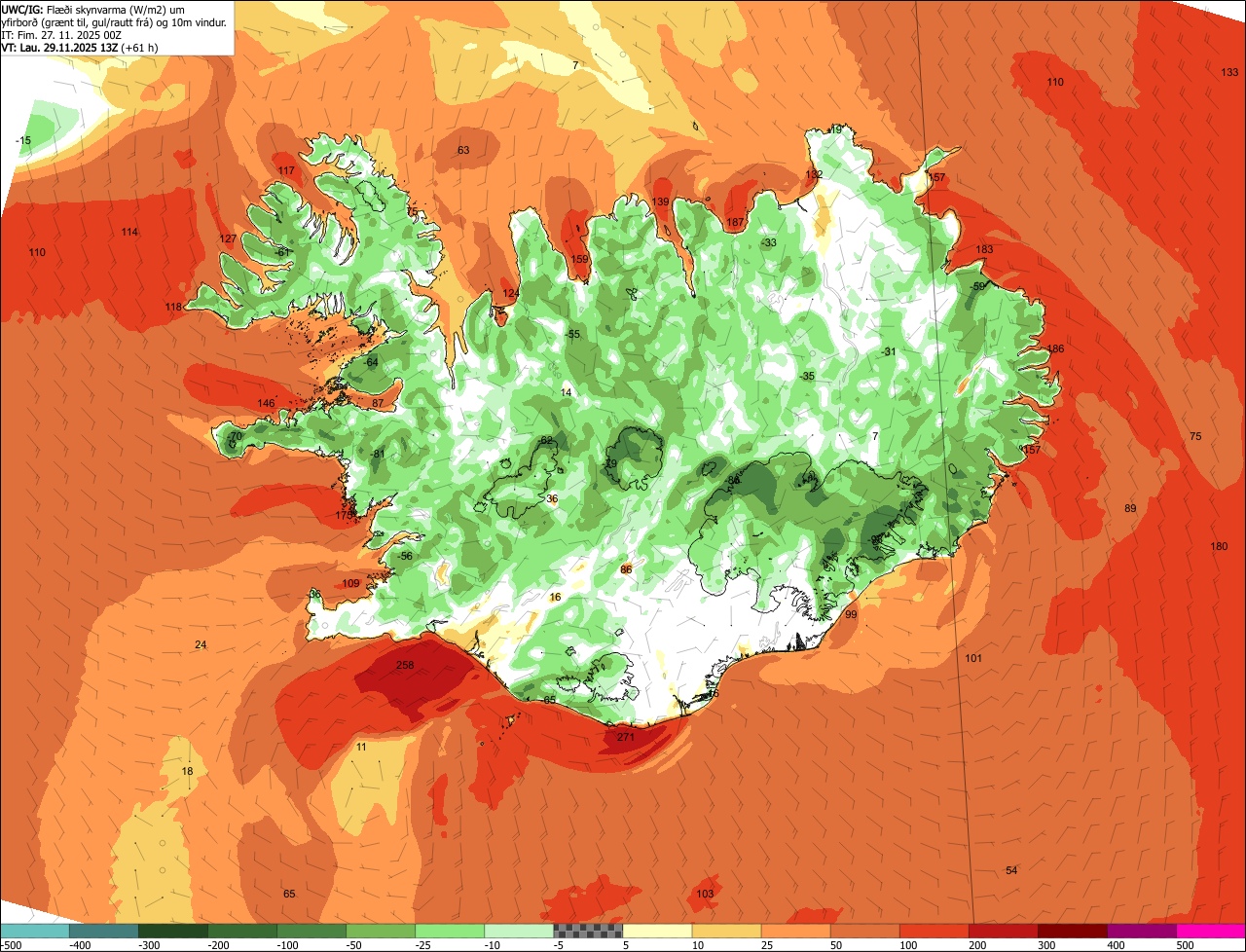The width and height of the screenshot is (1246, 952).
Task: Click the -56 value in southwest Iceland
Action: (x=406, y=557)
